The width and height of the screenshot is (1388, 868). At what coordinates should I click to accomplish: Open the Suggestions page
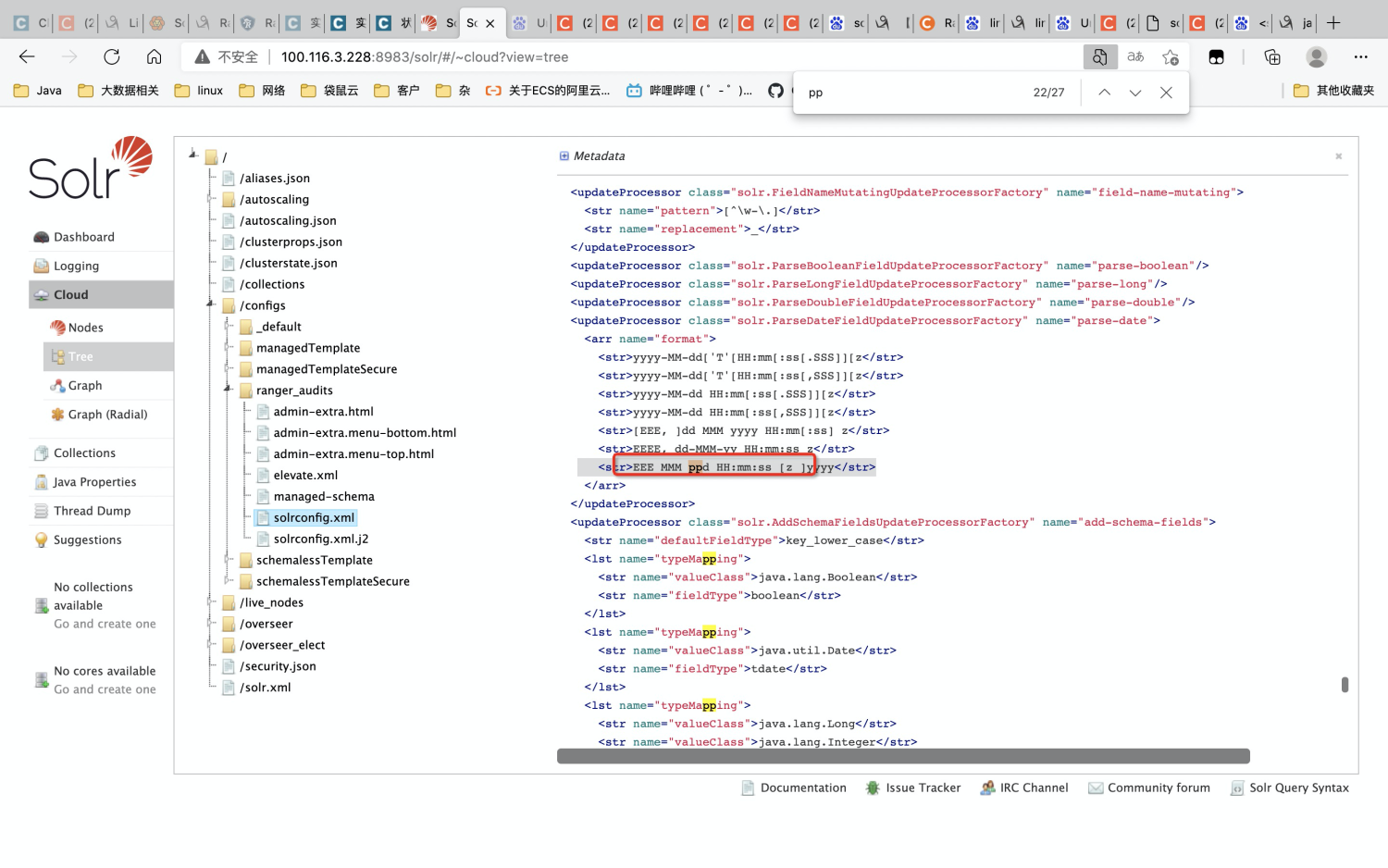[87, 539]
